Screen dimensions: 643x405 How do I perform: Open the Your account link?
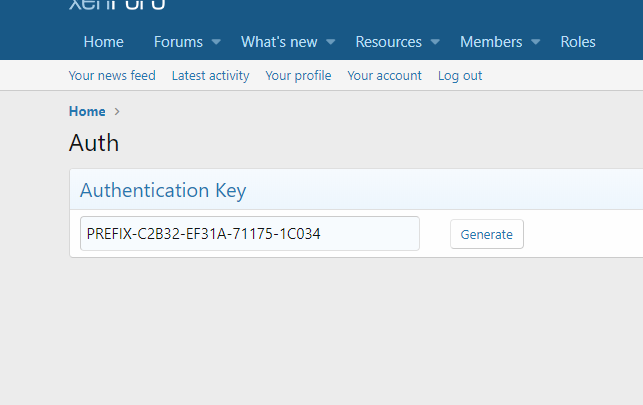pyautogui.click(x=384, y=76)
